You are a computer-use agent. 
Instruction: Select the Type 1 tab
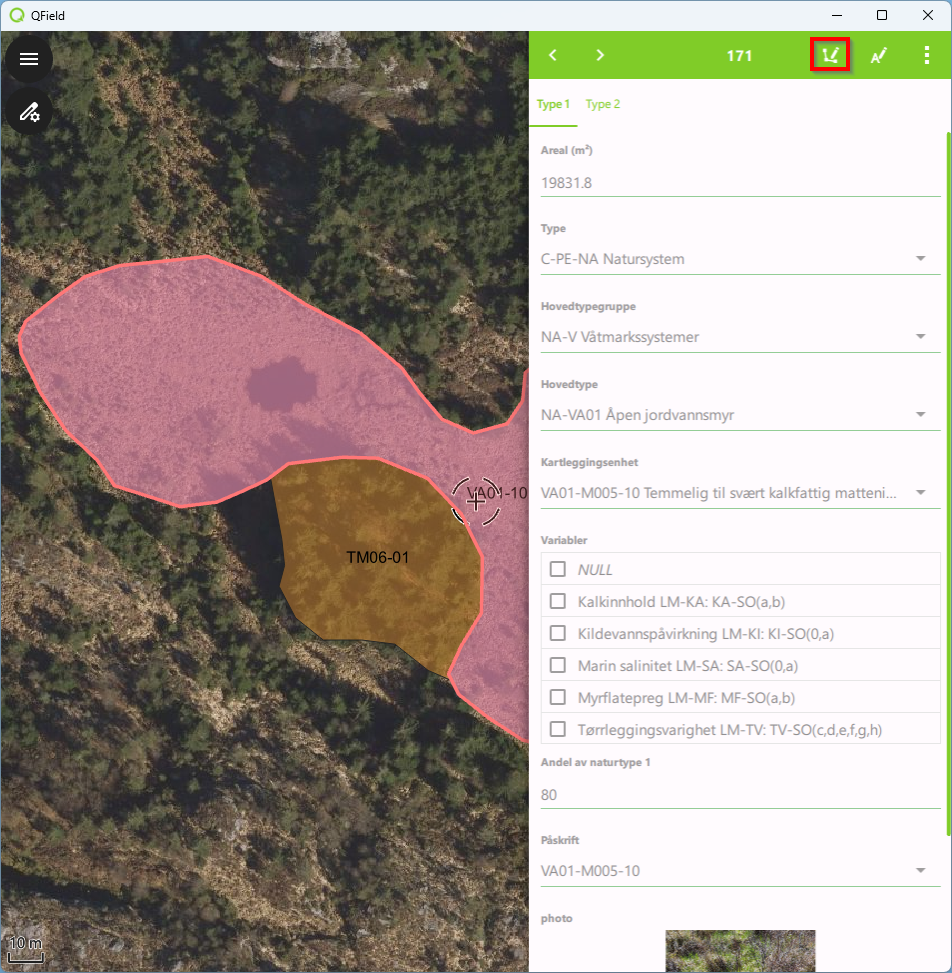[553, 104]
